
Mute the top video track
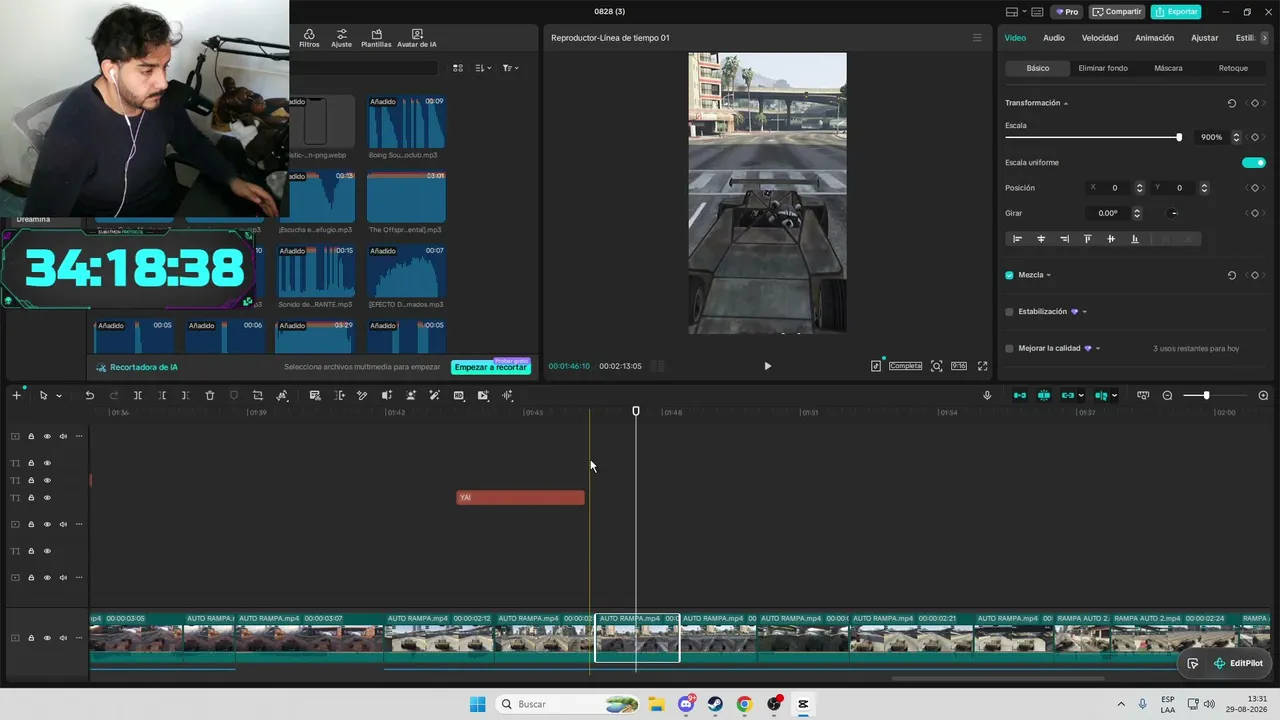pos(63,436)
